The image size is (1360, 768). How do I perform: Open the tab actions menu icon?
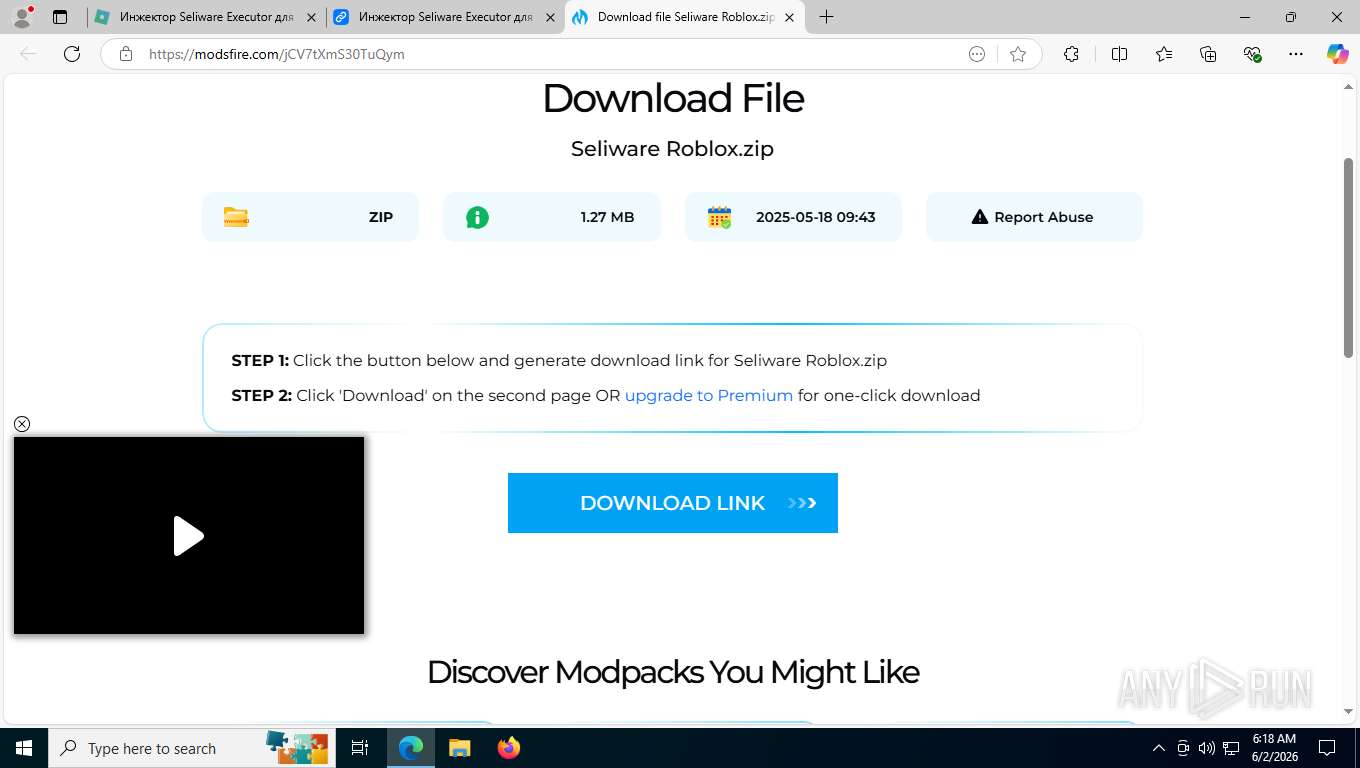(60, 17)
